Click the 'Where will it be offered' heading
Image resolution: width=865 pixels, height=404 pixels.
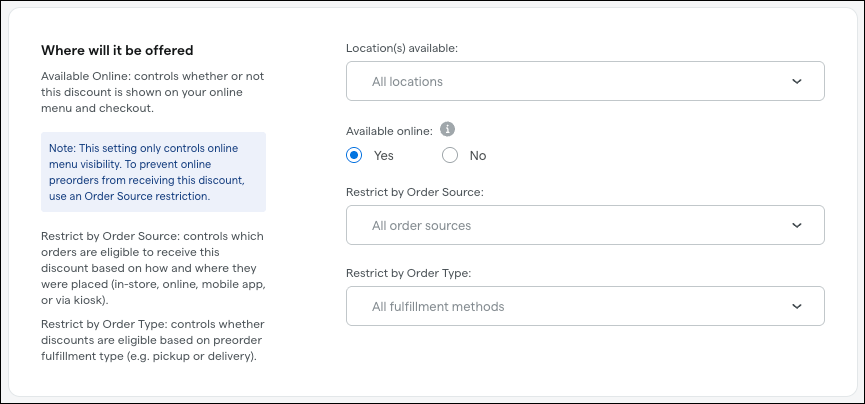point(117,51)
